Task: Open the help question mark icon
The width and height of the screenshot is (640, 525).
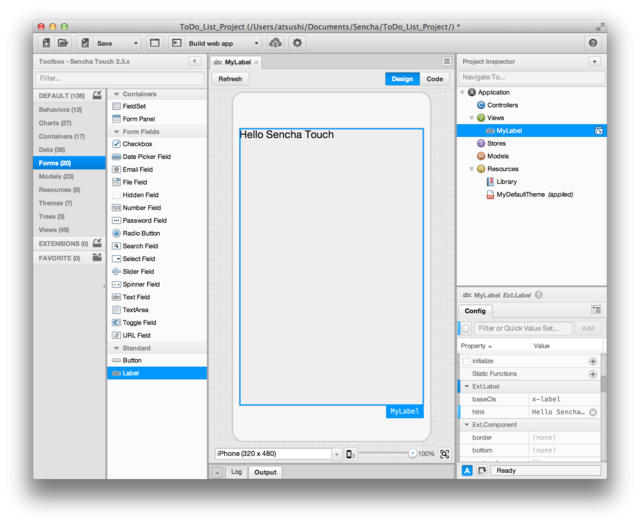Action: (593, 43)
